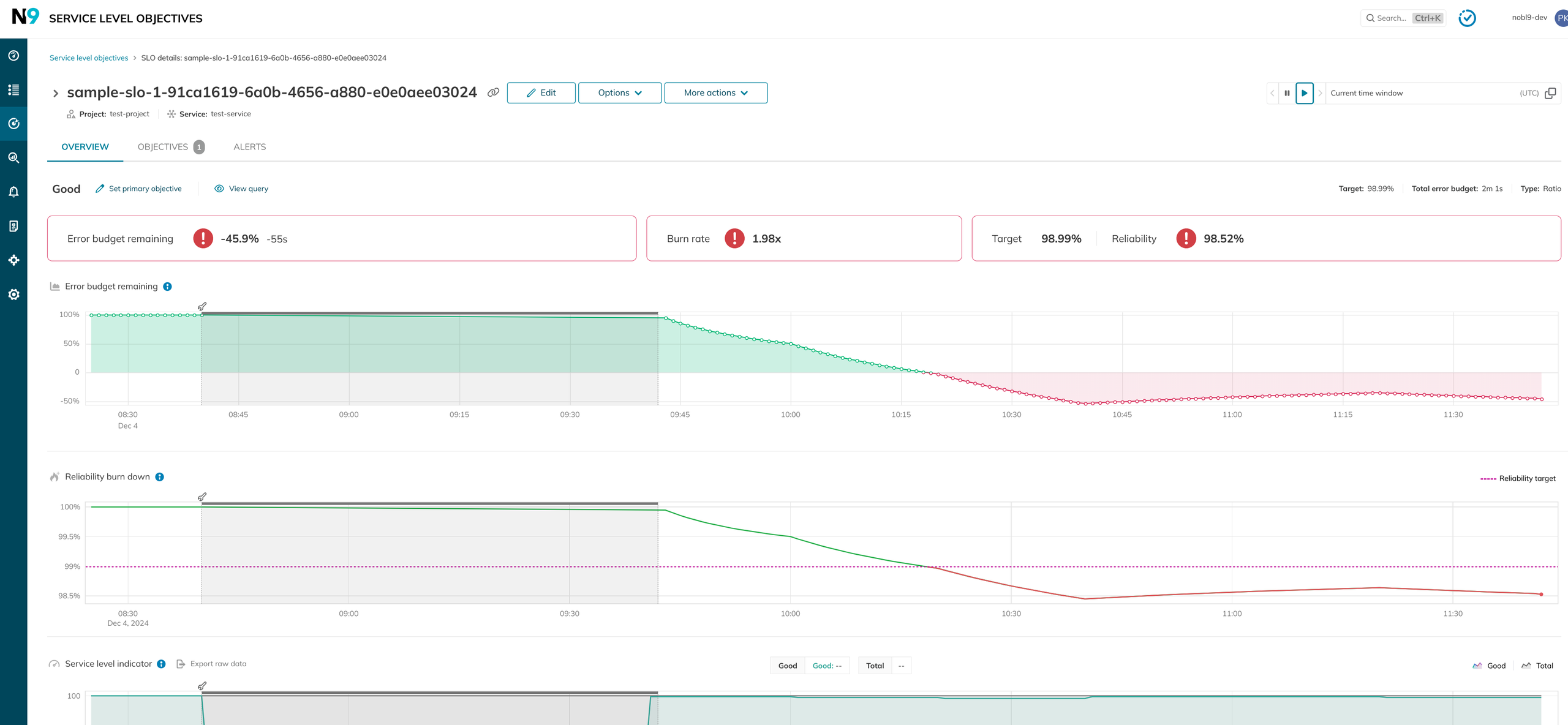Copy the time window using copy icon
The width and height of the screenshot is (1568, 725).
coord(1550,93)
